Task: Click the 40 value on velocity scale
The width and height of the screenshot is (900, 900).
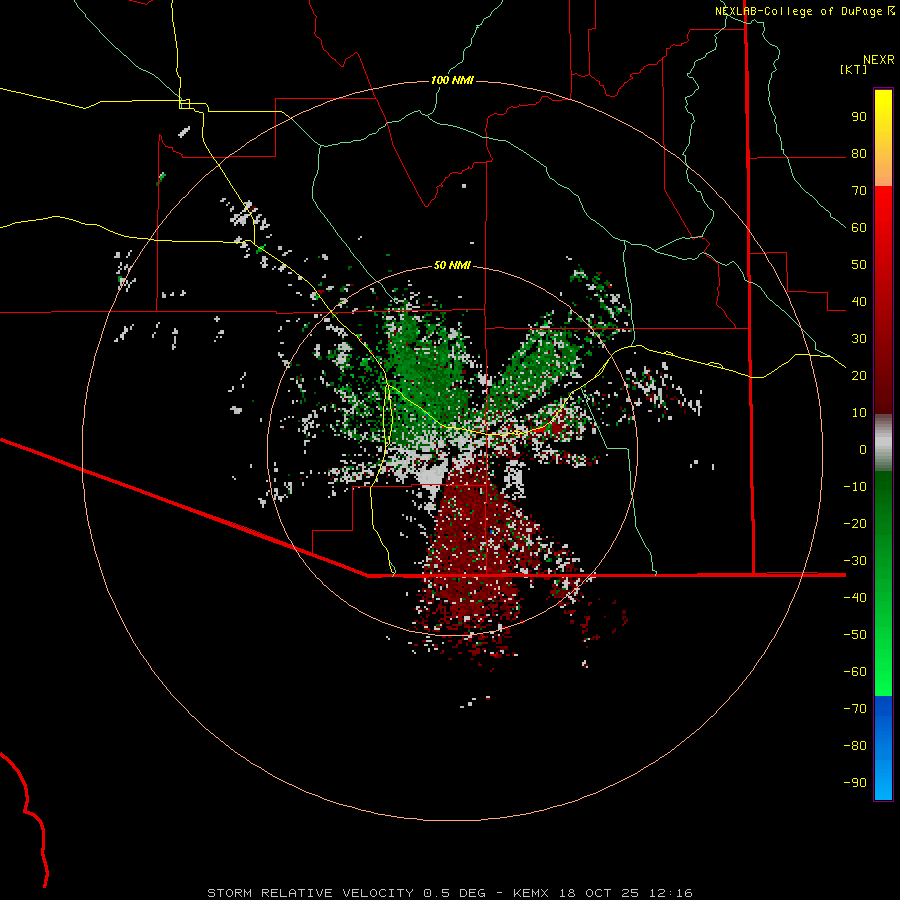Action: click(x=859, y=302)
